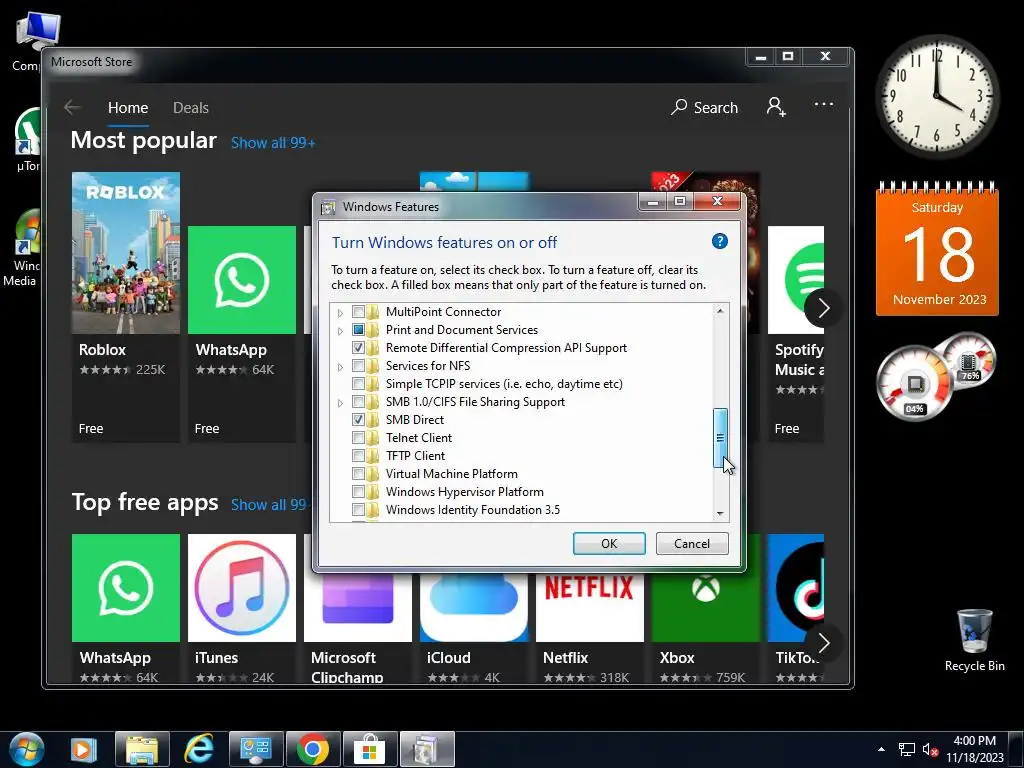Check Windows Identity Foundation 3.5 checkbox
Image resolution: width=1024 pixels, height=768 pixels.
click(358, 509)
